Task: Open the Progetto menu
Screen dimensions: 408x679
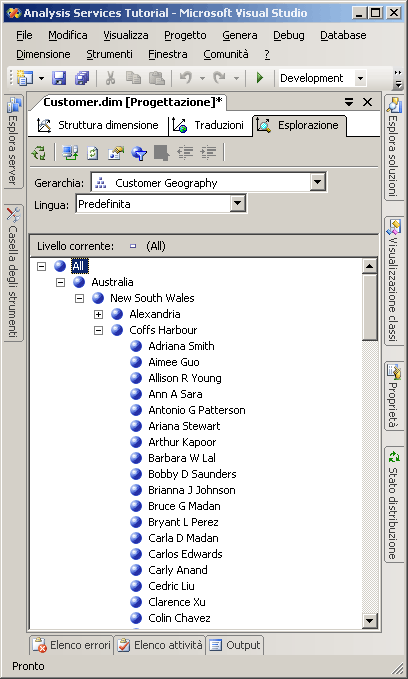Action: pyautogui.click(x=185, y=35)
